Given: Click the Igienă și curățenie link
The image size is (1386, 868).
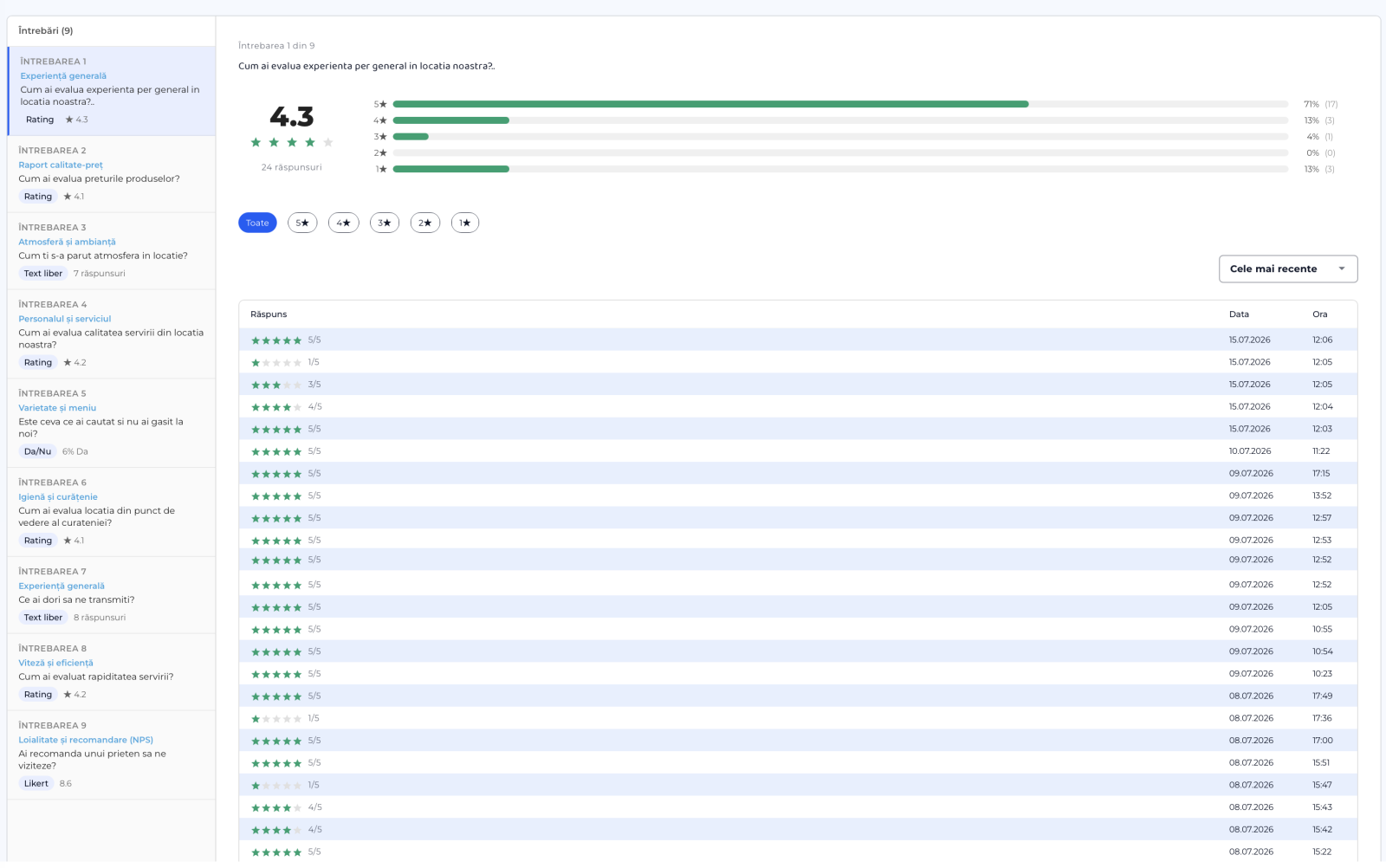Looking at the screenshot, I should [x=58, y=497].
